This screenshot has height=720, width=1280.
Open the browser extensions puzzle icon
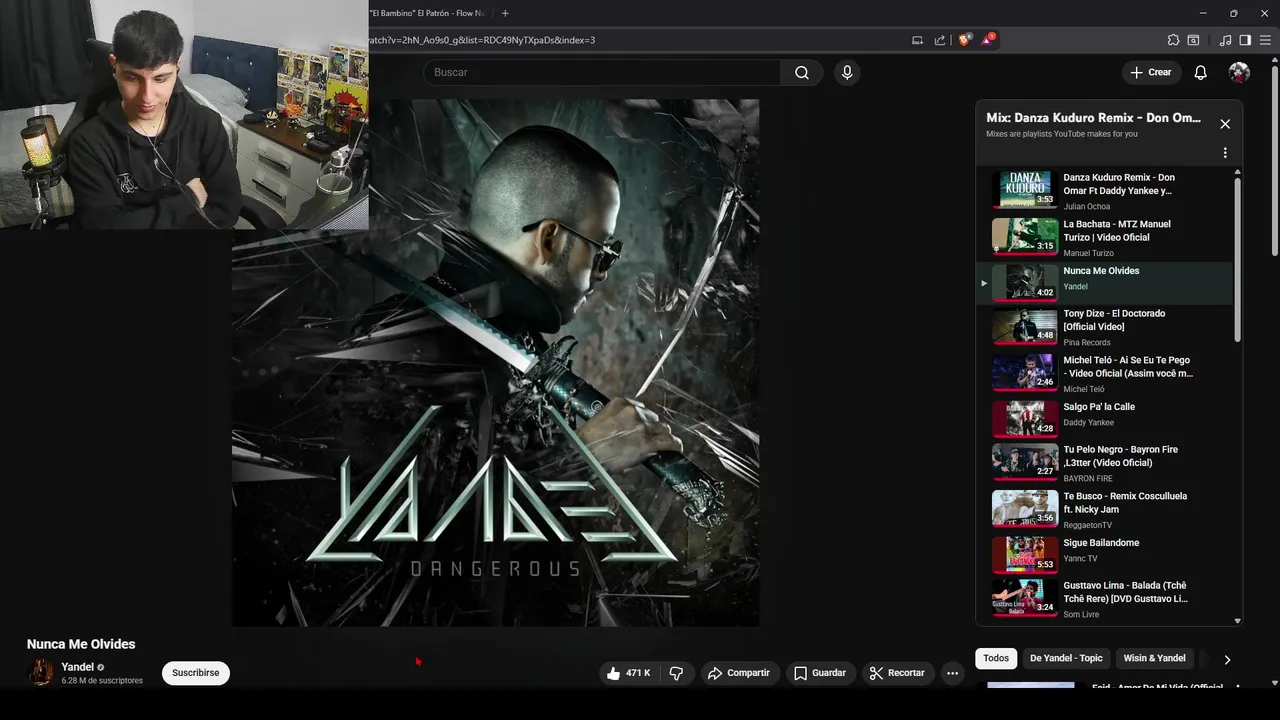click(x=1173, y=40)
